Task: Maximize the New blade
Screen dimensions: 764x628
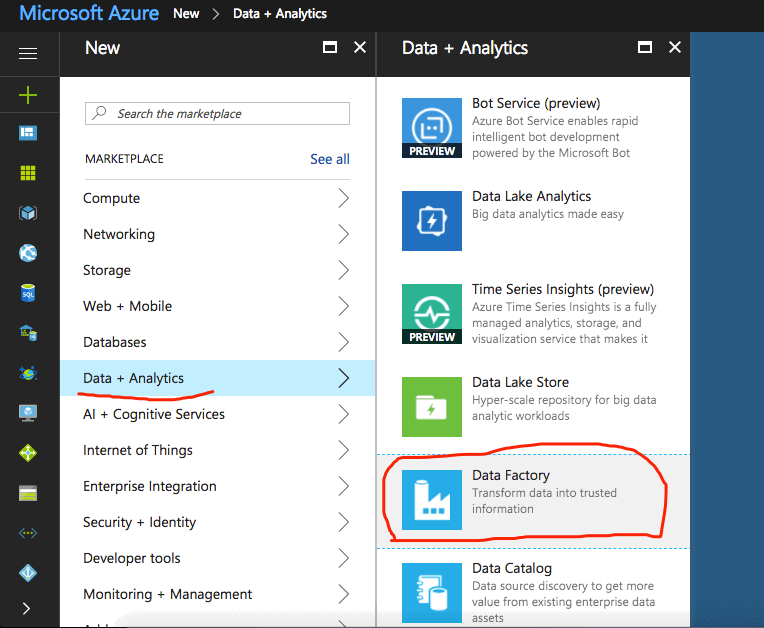Action: [330, 47]
